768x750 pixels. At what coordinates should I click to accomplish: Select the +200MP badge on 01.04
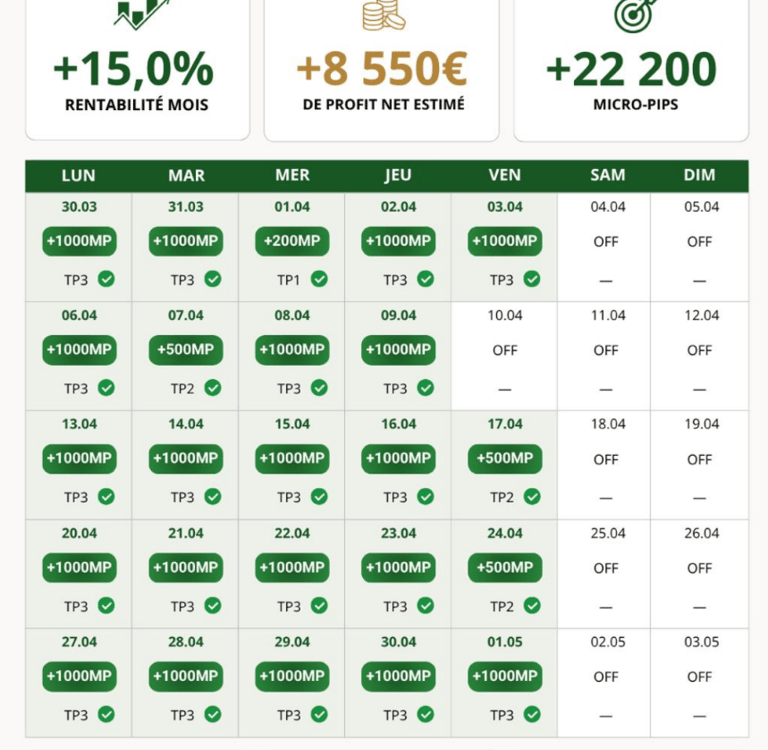292,241
